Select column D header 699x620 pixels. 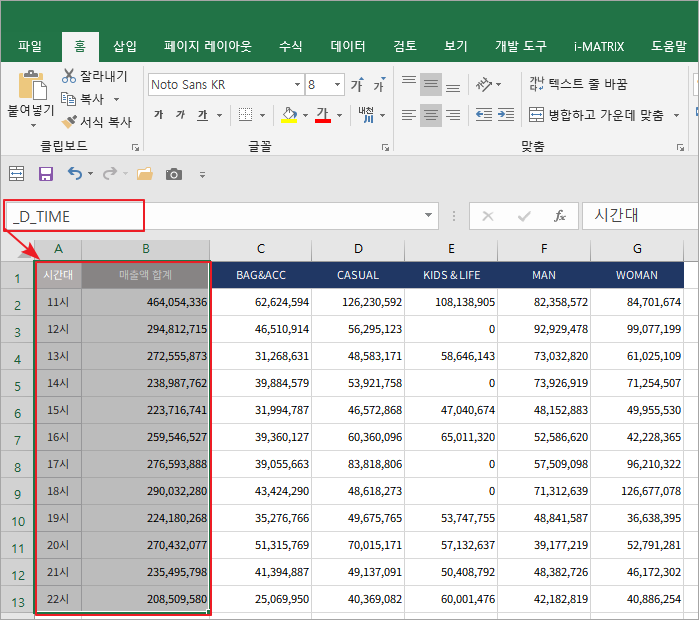(x=358, y=248)
